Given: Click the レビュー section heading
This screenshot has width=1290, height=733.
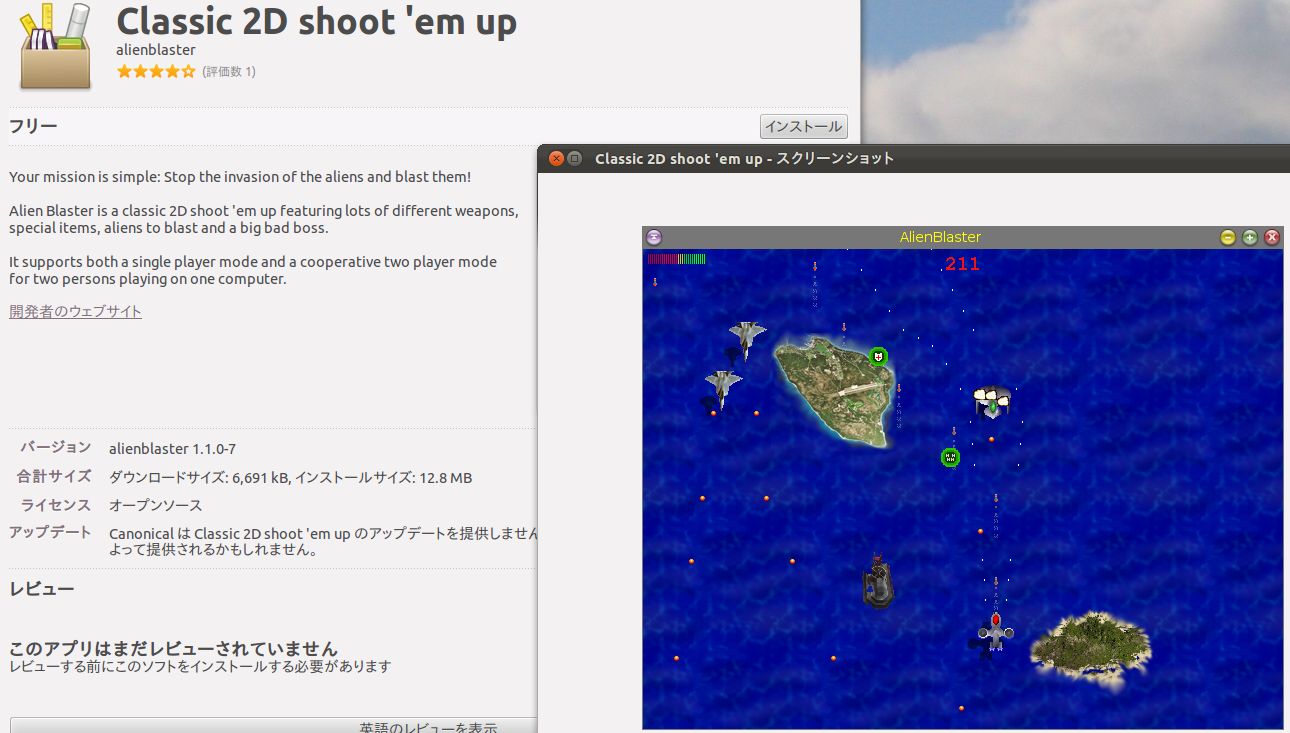Looking at the screenshot, I should pyautogui.click(x=42, y=588).
